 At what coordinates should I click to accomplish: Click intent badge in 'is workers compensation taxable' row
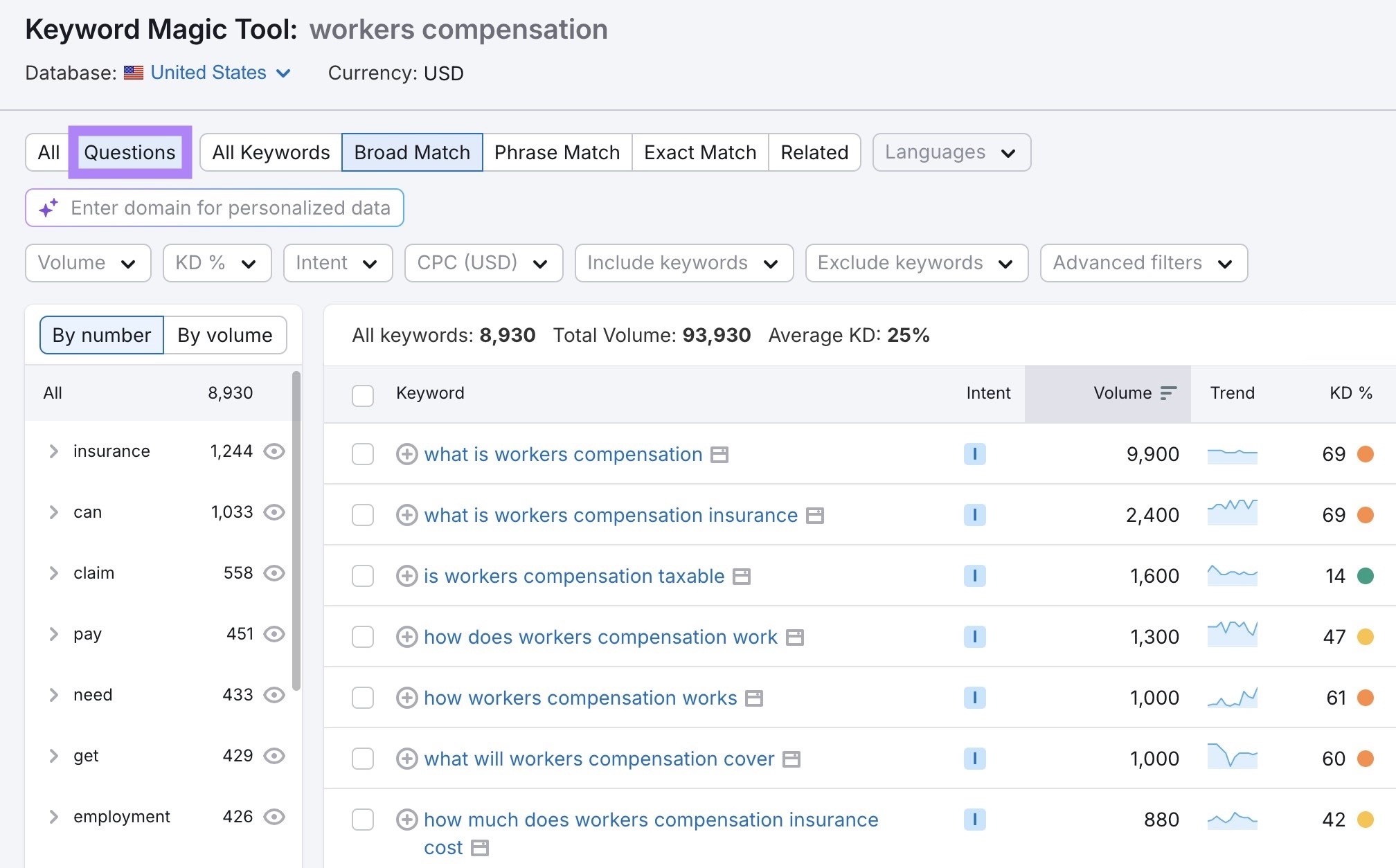pyautogui.click(x=974, y=576)
